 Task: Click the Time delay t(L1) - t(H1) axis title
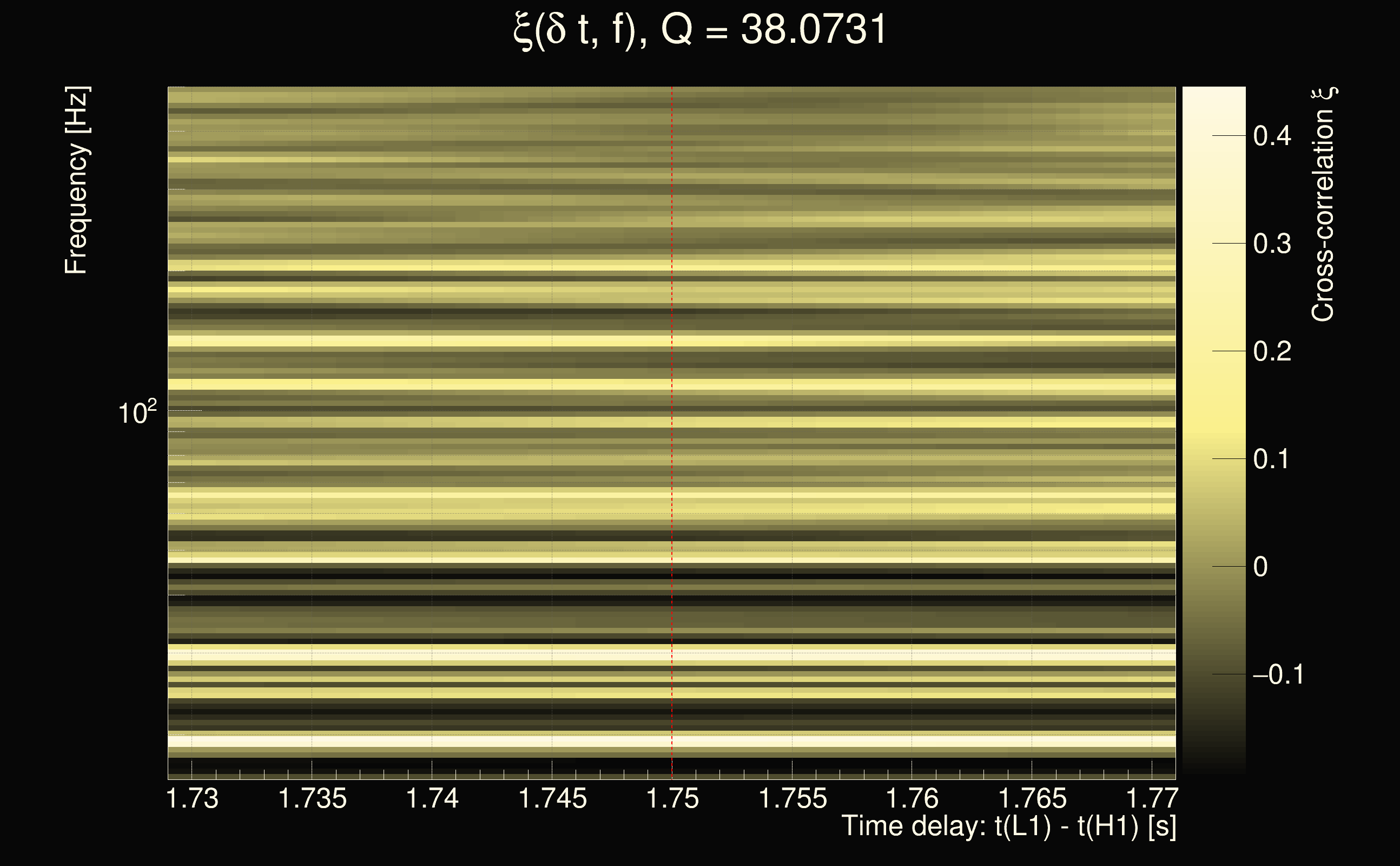[1008, 826]
